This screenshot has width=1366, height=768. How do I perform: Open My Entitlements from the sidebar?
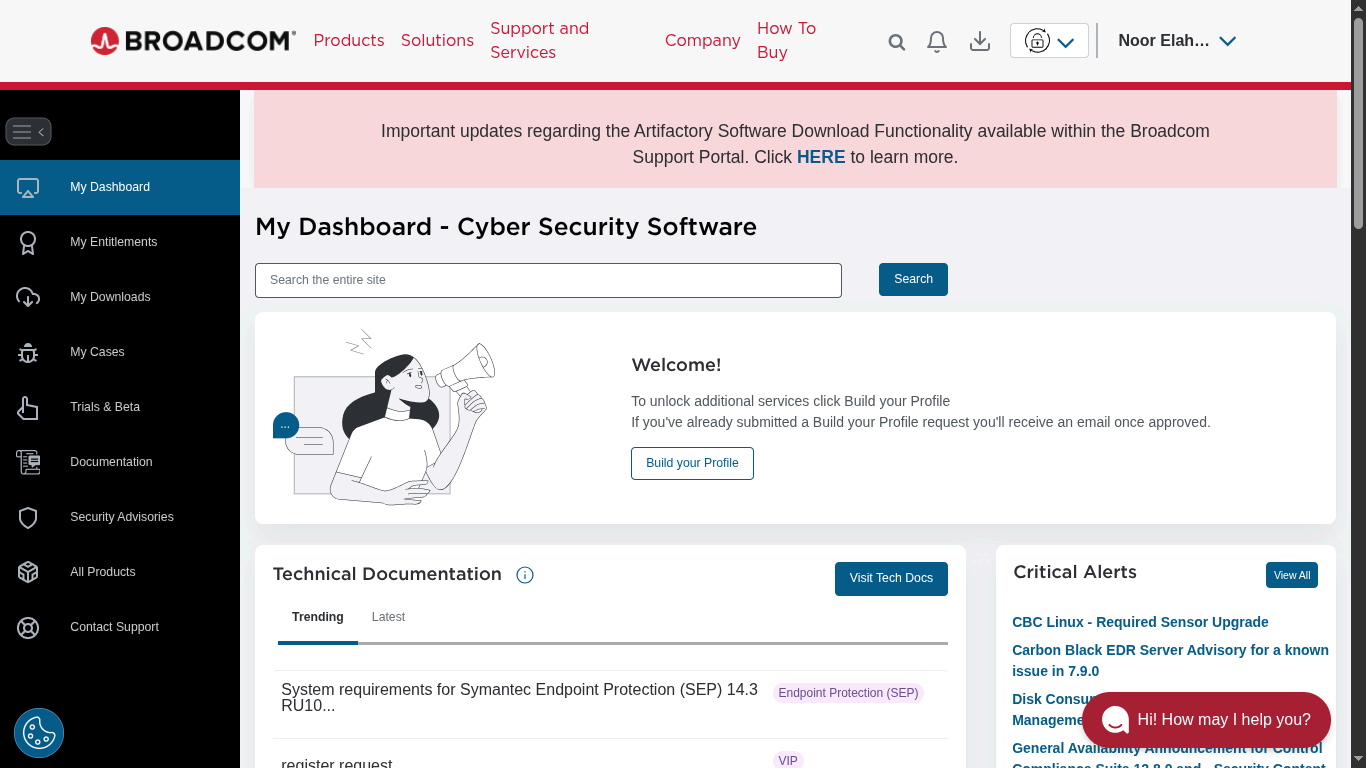tap(113, 241)
